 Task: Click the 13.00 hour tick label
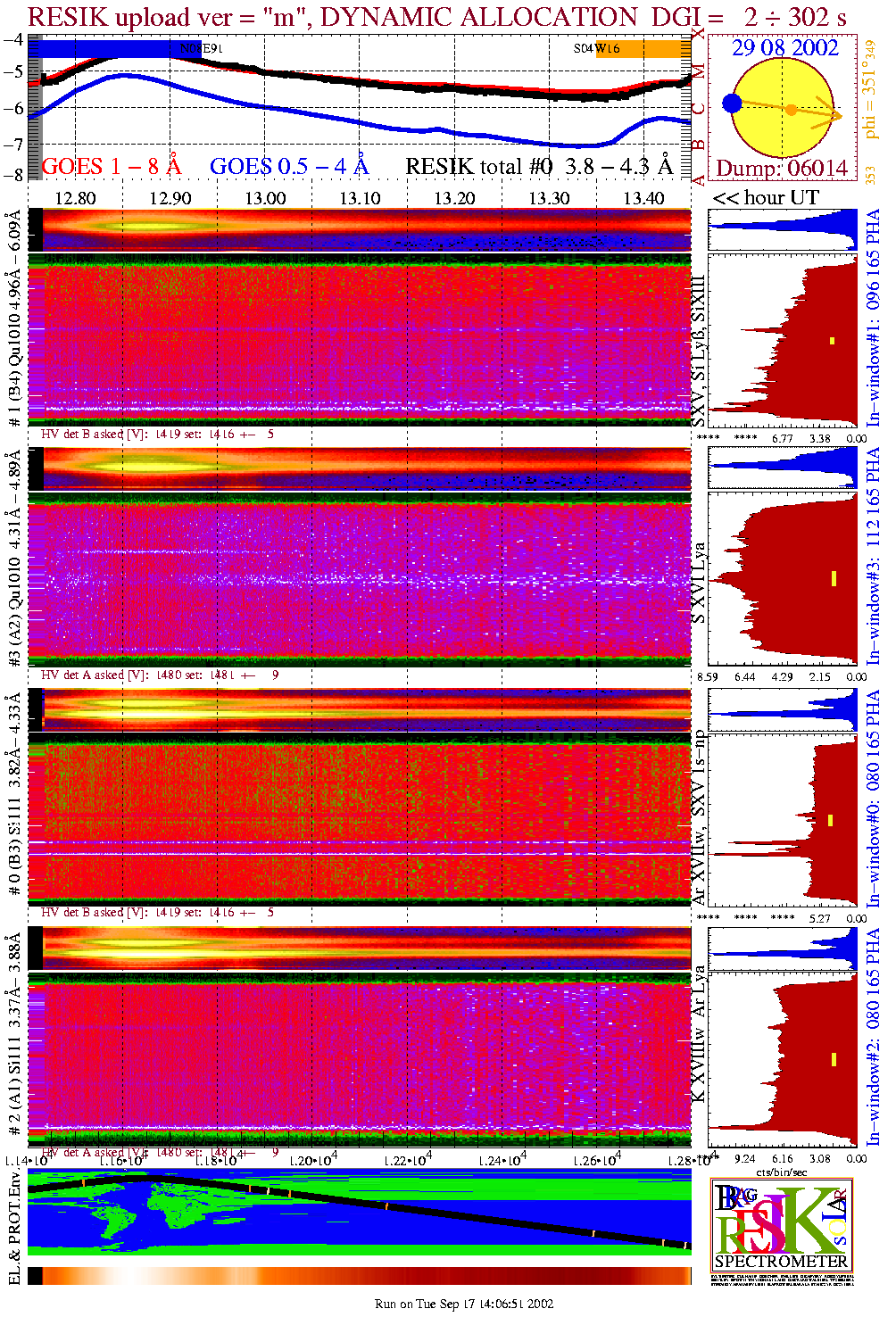265,198
